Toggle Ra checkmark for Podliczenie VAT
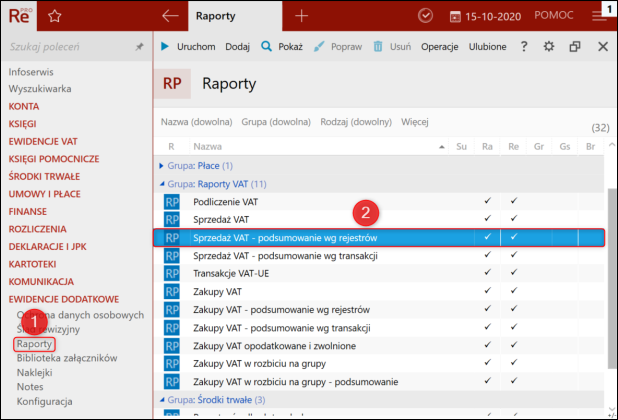 pyautogui.click(x=487, y=201)
